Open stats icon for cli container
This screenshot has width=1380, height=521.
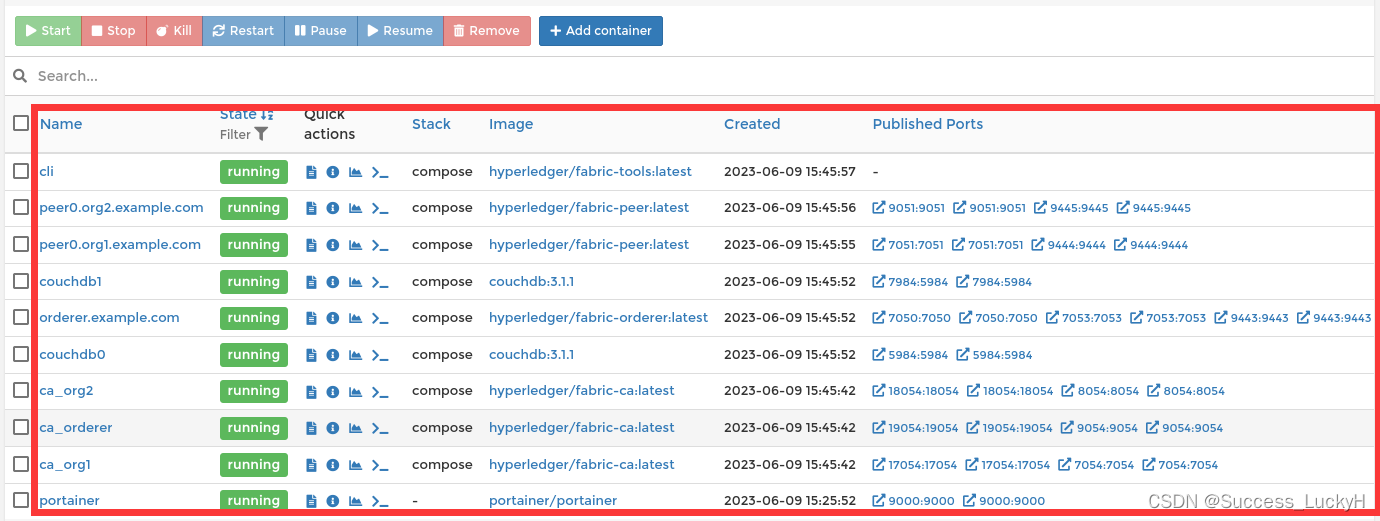pyautogui.click(x=355, y=172)
